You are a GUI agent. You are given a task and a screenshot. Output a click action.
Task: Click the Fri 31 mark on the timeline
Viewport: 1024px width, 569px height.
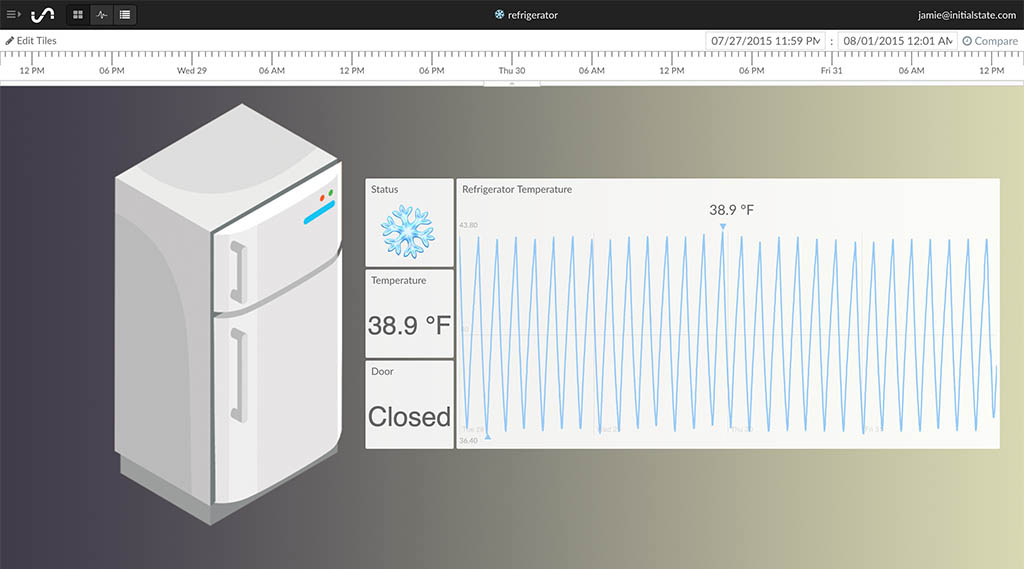pyautogui.click(x=831, y=71)
